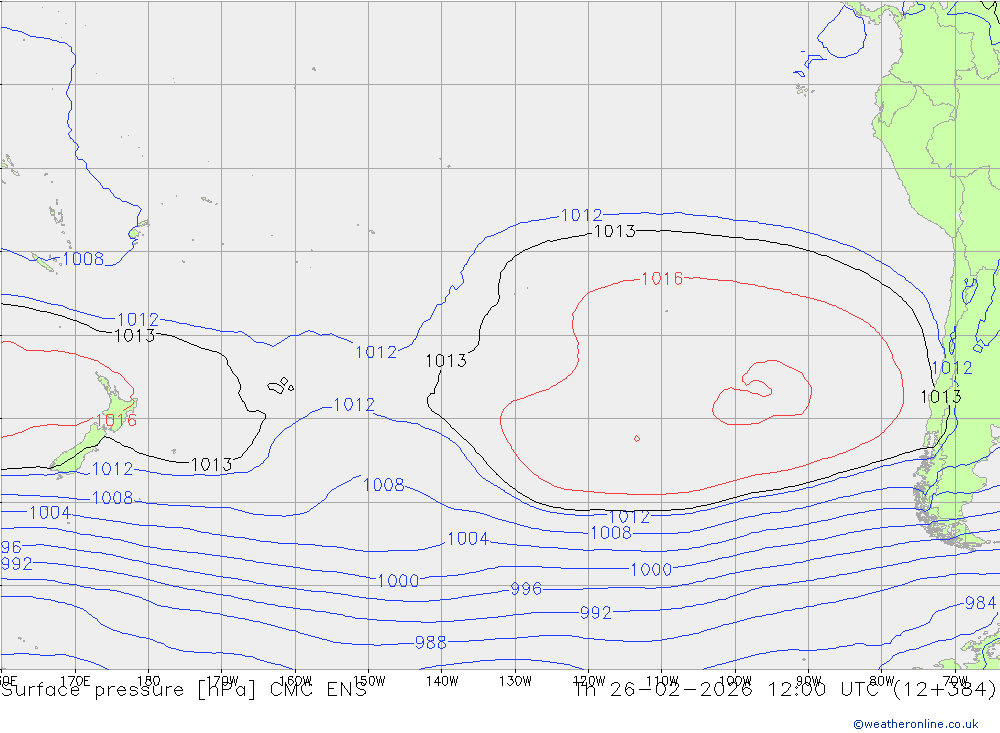Click the 140W longitude axis label

click(x=442, y=681)
